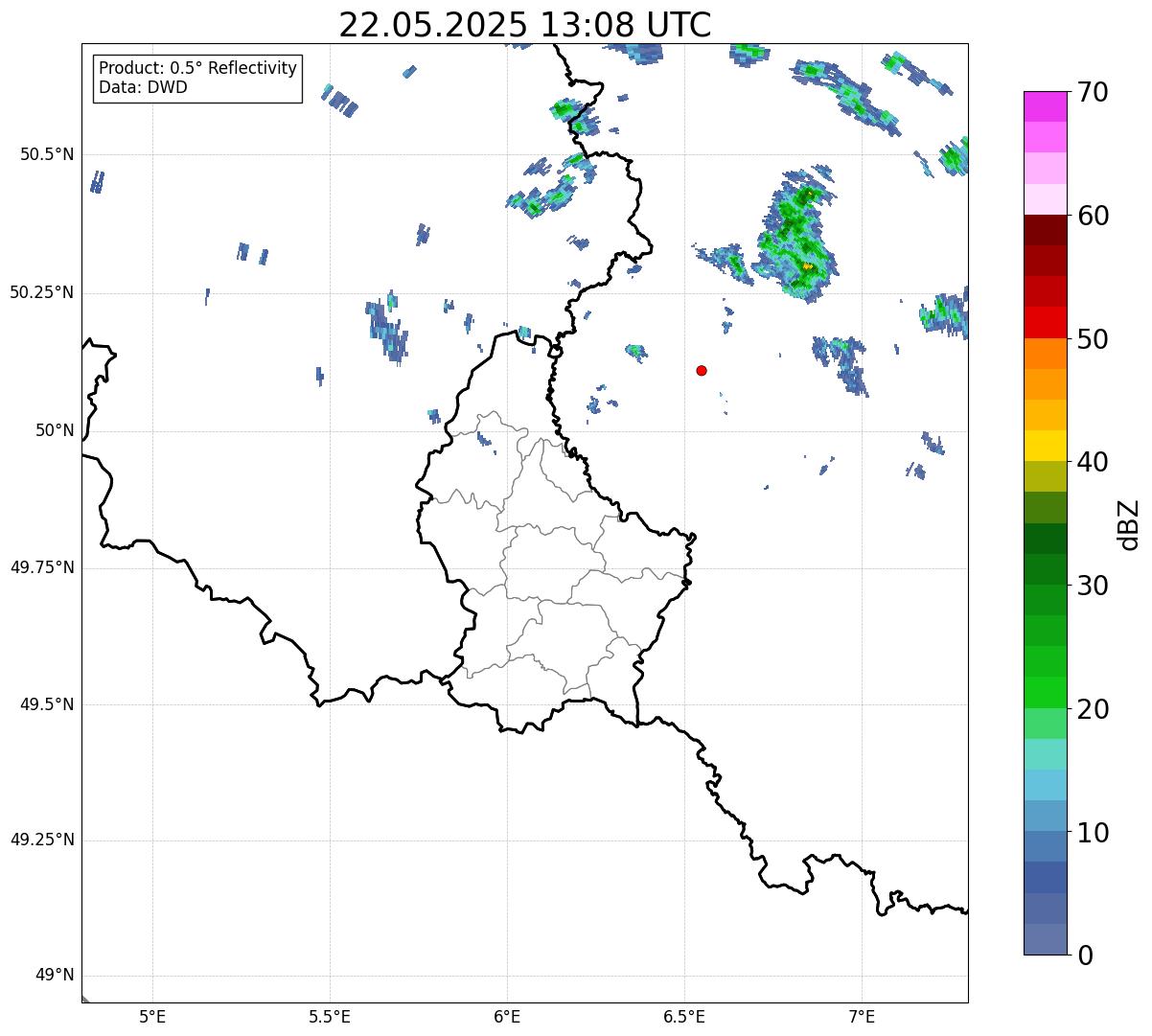Click the 20 tick label on colorbar
1152x1036 pixels.
pos(1093,709)
